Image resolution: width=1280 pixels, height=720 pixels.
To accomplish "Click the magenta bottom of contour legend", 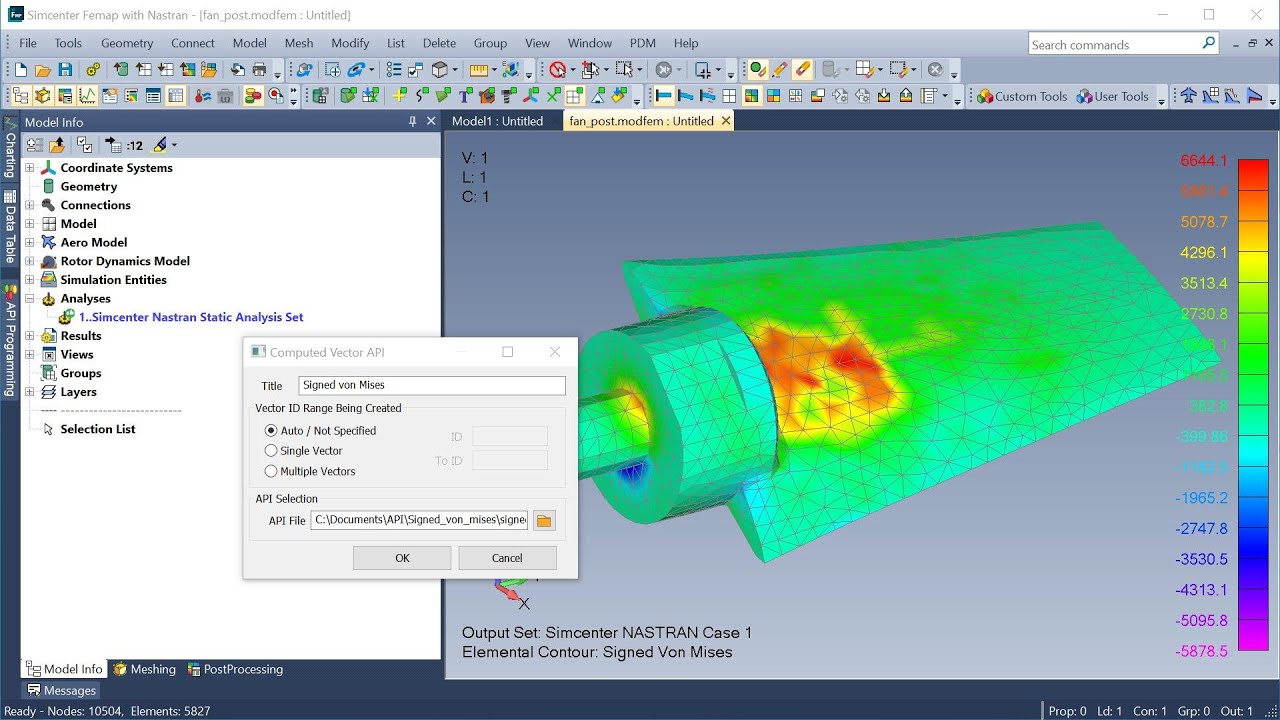I will pyautogui.click(x=1253, y=636).
